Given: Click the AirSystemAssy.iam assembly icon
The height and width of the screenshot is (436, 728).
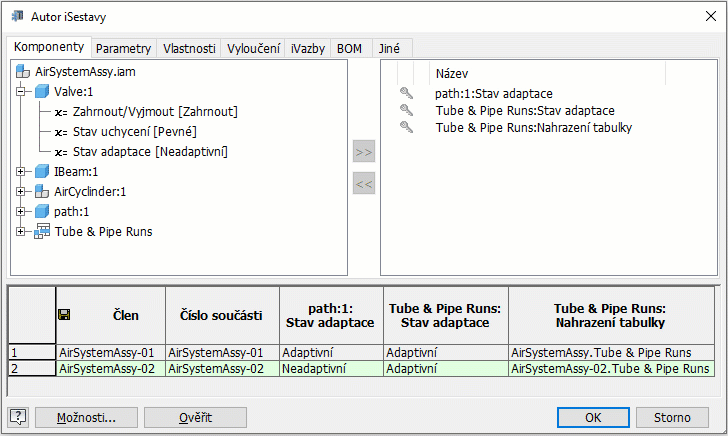Looking at the screenshot, I should 23,72.
